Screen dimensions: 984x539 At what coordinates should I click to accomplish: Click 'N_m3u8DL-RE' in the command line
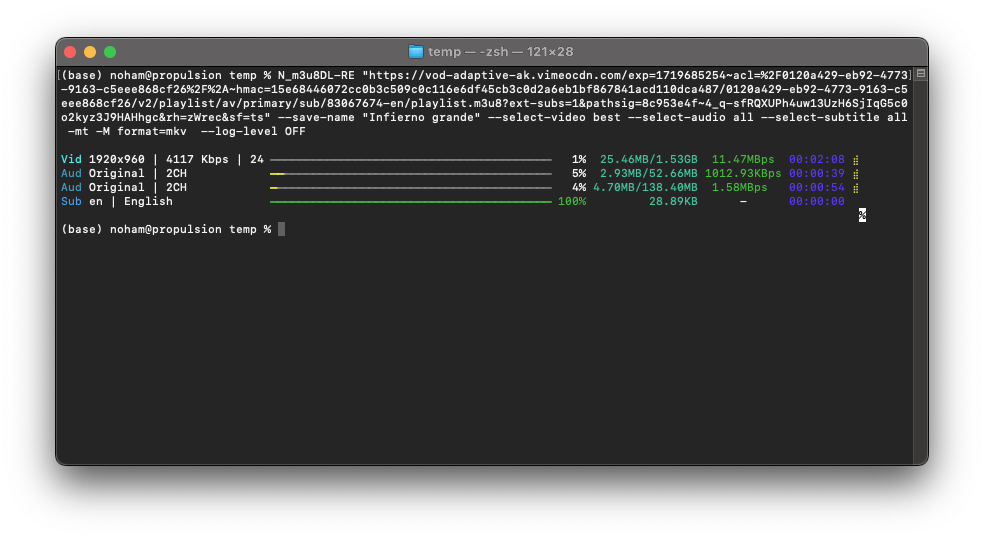[x=316, y=75]
